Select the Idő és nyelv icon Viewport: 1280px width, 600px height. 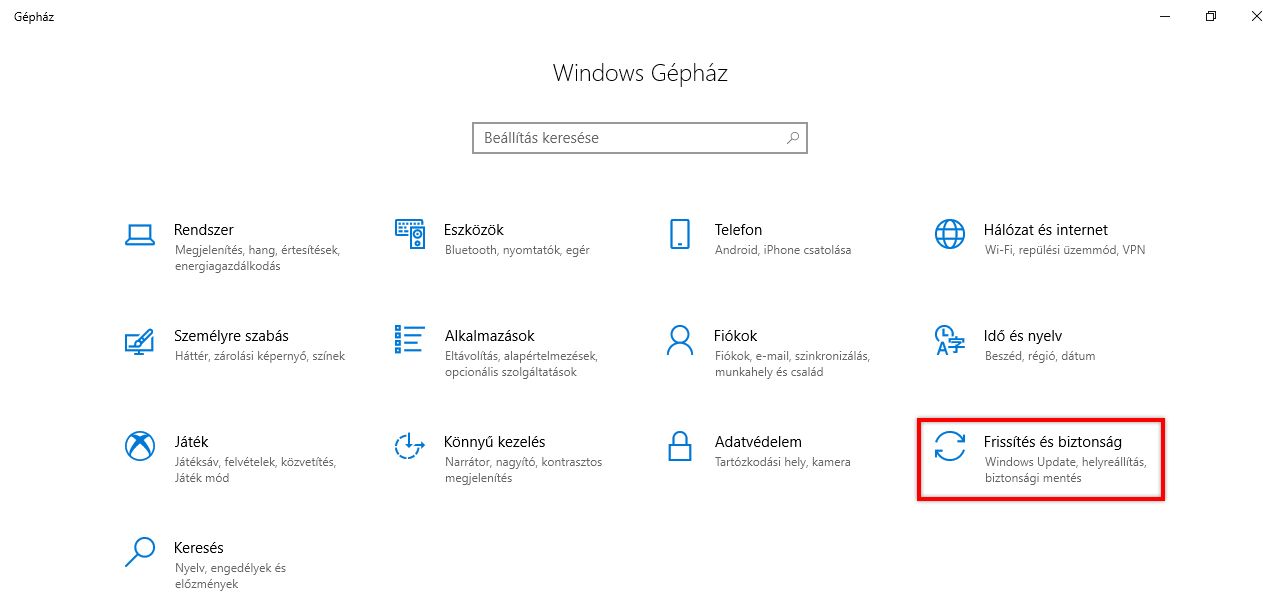[x=949, y=340]
